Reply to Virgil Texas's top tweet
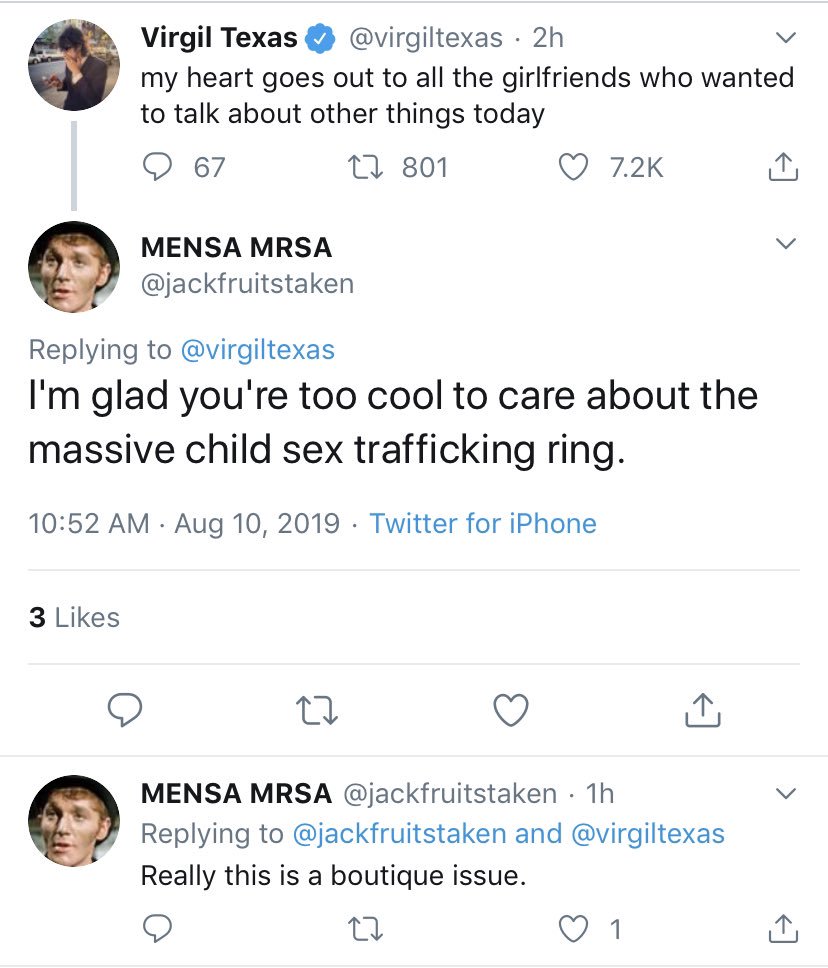The width and height of the screenshot is (828, 968). 157,167
